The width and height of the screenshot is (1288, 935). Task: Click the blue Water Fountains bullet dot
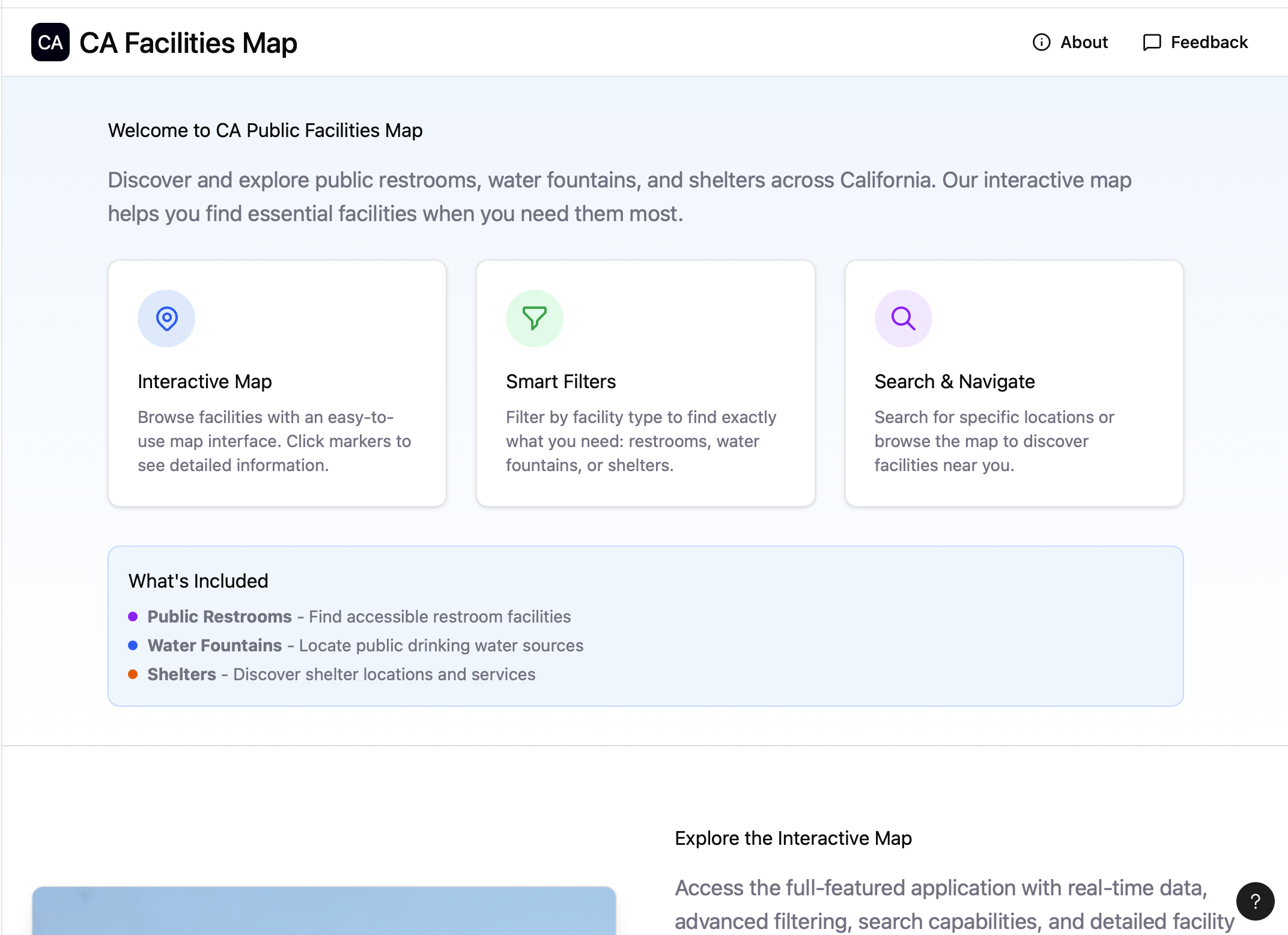133,645
